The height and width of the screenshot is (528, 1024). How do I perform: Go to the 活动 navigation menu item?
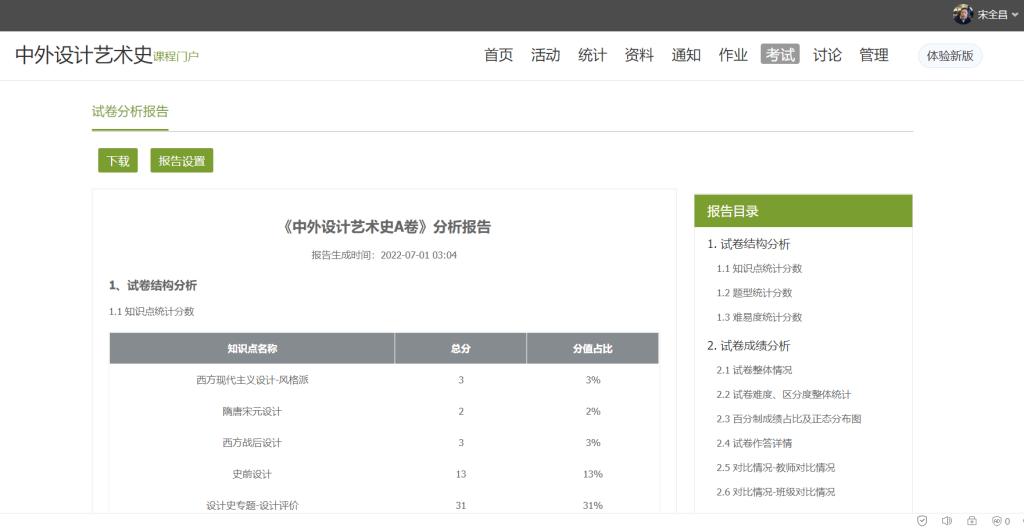[545, 55]
